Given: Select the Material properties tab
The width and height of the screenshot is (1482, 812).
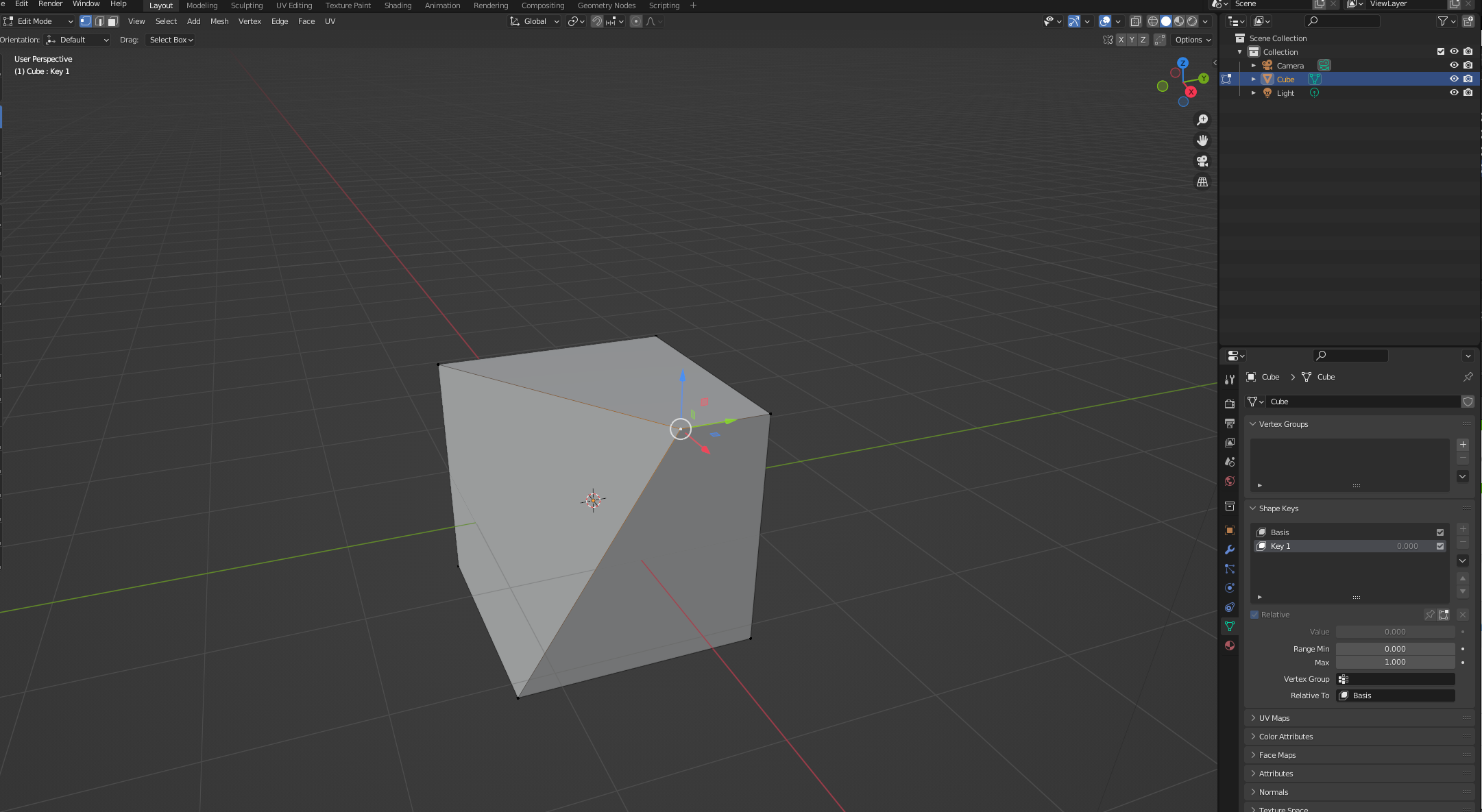Looking at the screenshot, I should coord(1230,645).
